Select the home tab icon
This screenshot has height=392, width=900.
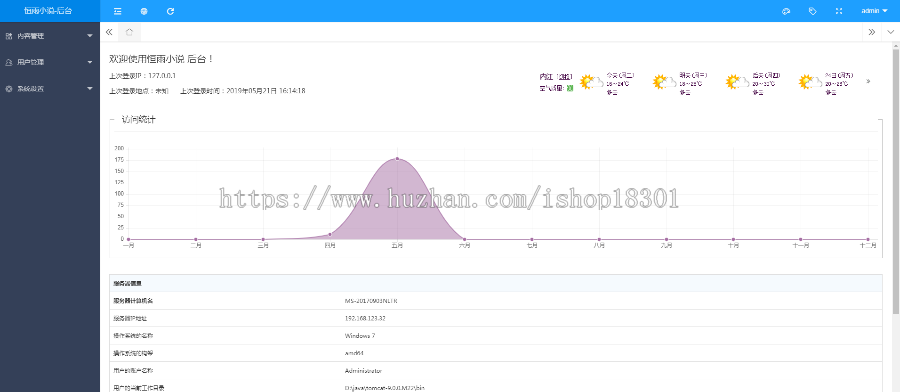(129, 32)
